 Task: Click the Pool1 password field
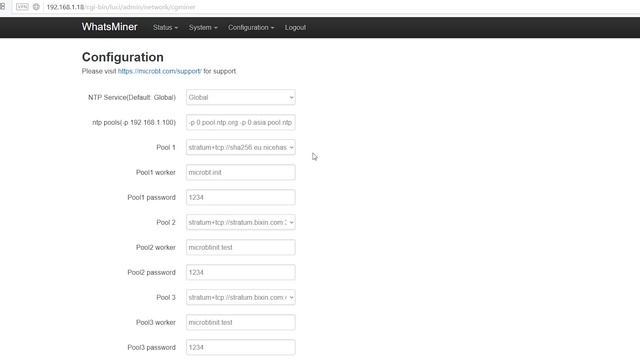click(x=240, y=197)
